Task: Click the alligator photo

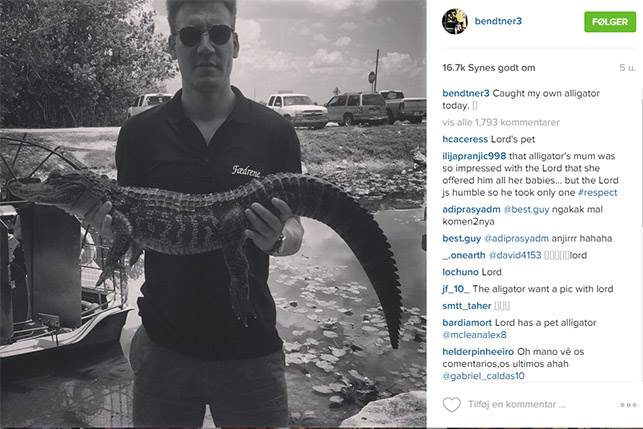Action: (x=213, y=214)
